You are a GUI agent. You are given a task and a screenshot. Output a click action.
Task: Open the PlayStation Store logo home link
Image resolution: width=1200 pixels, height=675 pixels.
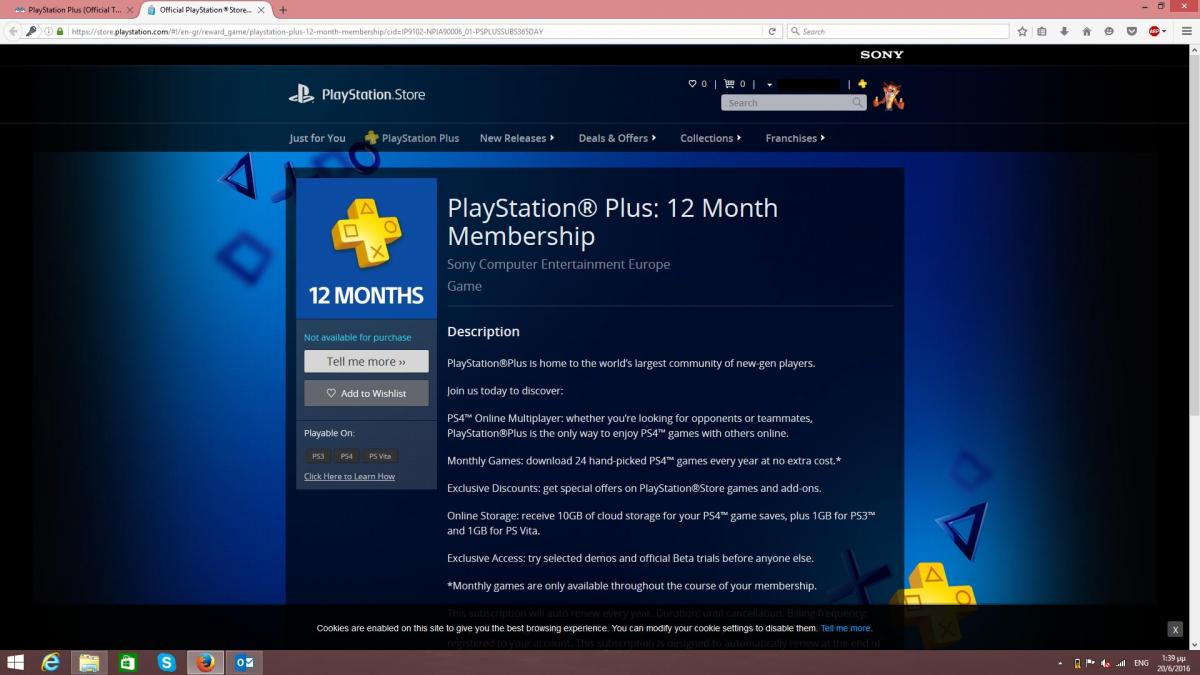(357, 95)
